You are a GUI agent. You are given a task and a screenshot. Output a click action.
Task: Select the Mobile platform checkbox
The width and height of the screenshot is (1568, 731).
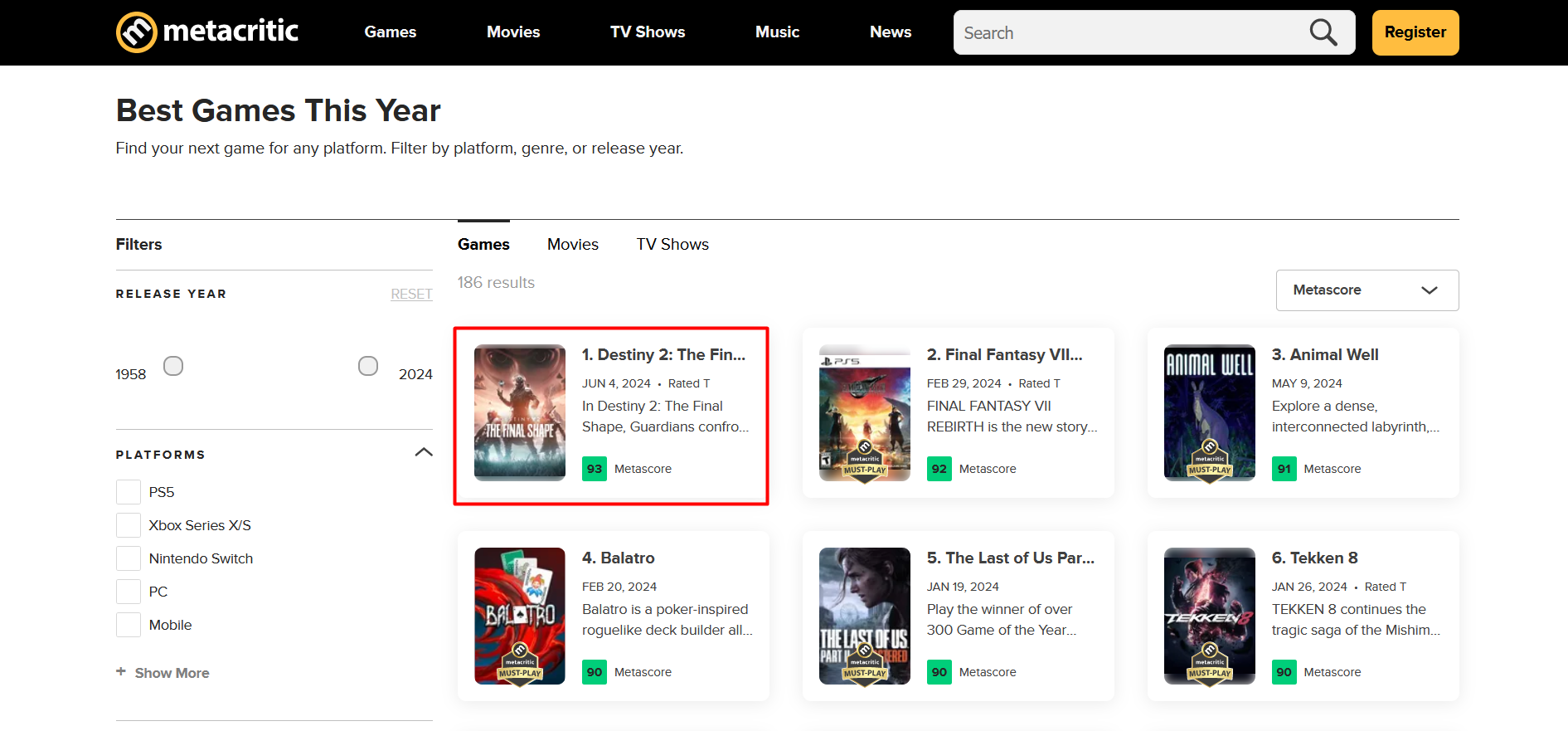coord(129,625)
